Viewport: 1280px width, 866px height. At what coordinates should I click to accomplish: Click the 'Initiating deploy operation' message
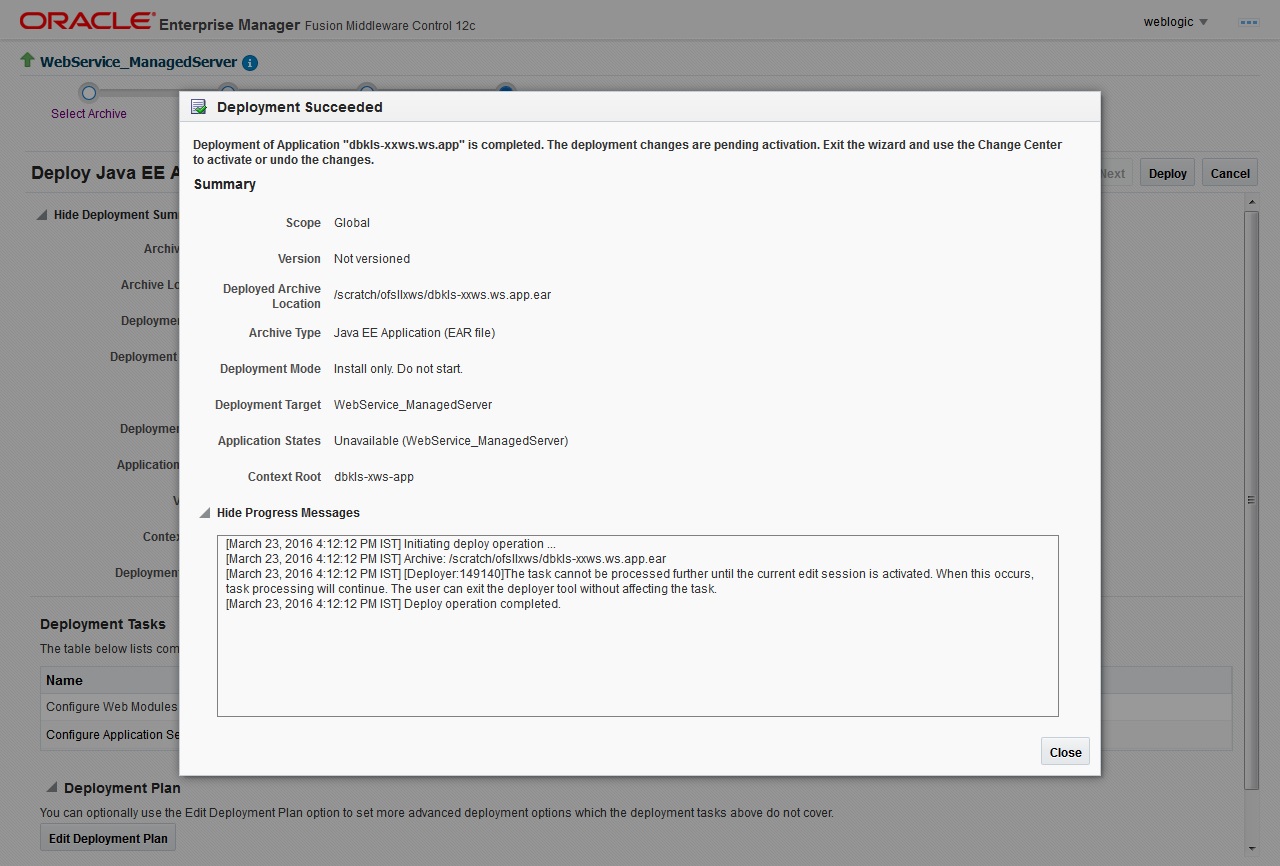point(390,544)
